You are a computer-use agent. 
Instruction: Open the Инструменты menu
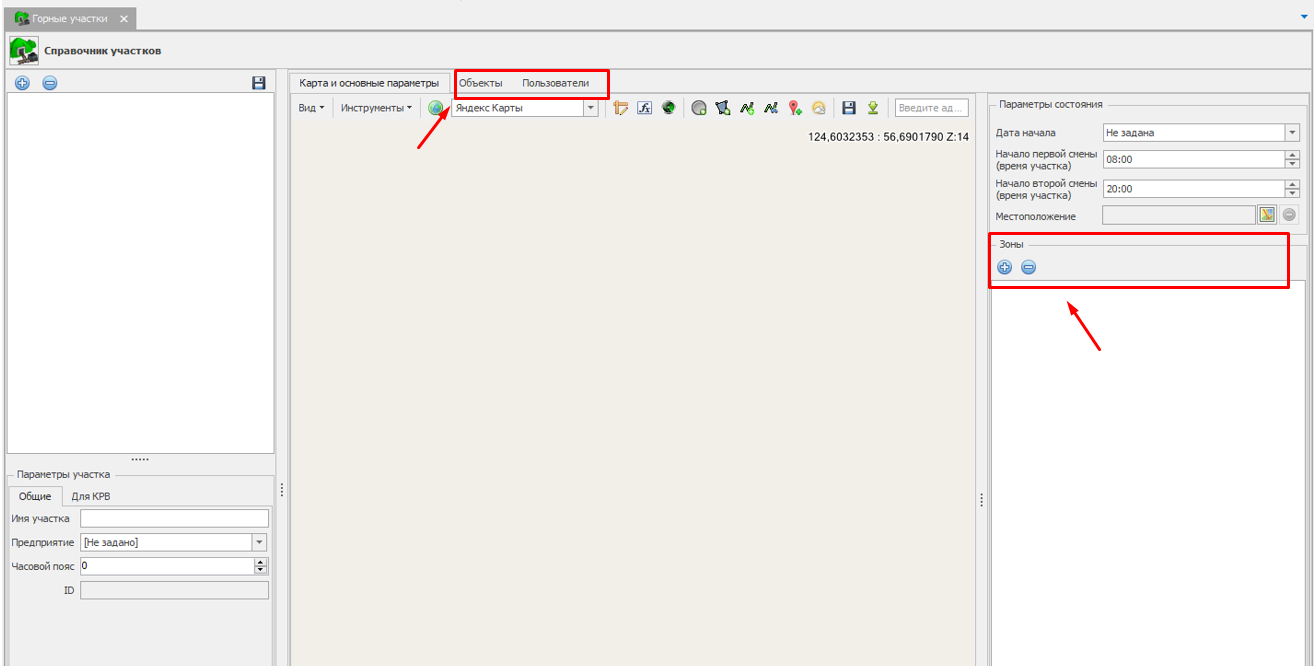click(375, 108)
